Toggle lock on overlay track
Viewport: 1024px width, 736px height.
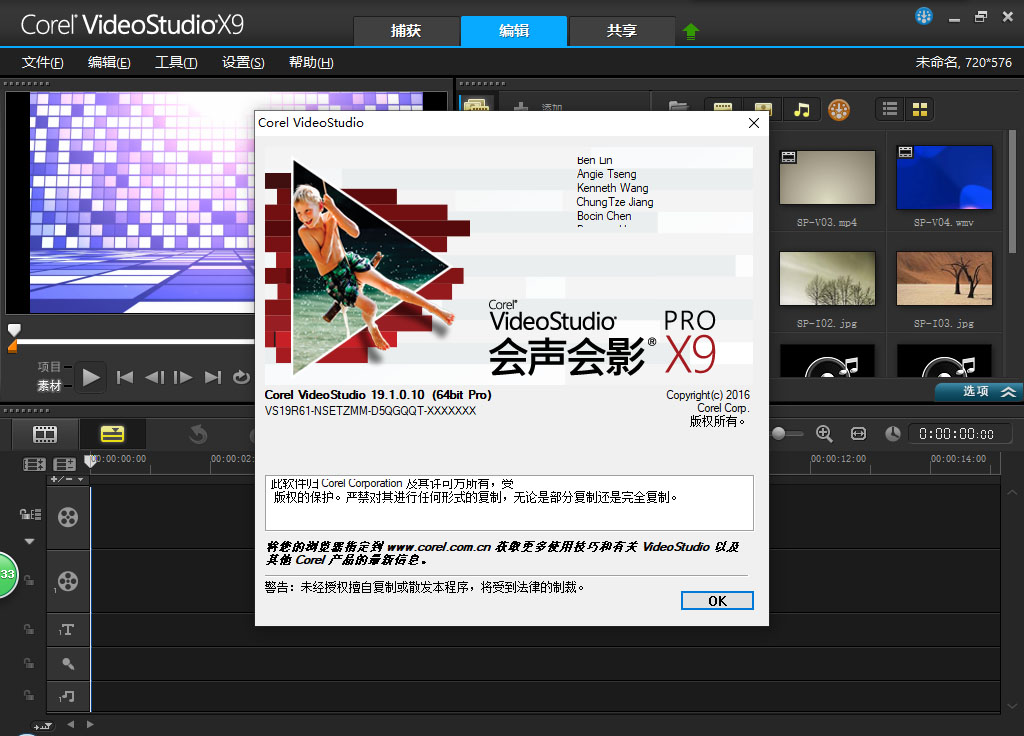point(29,580)
